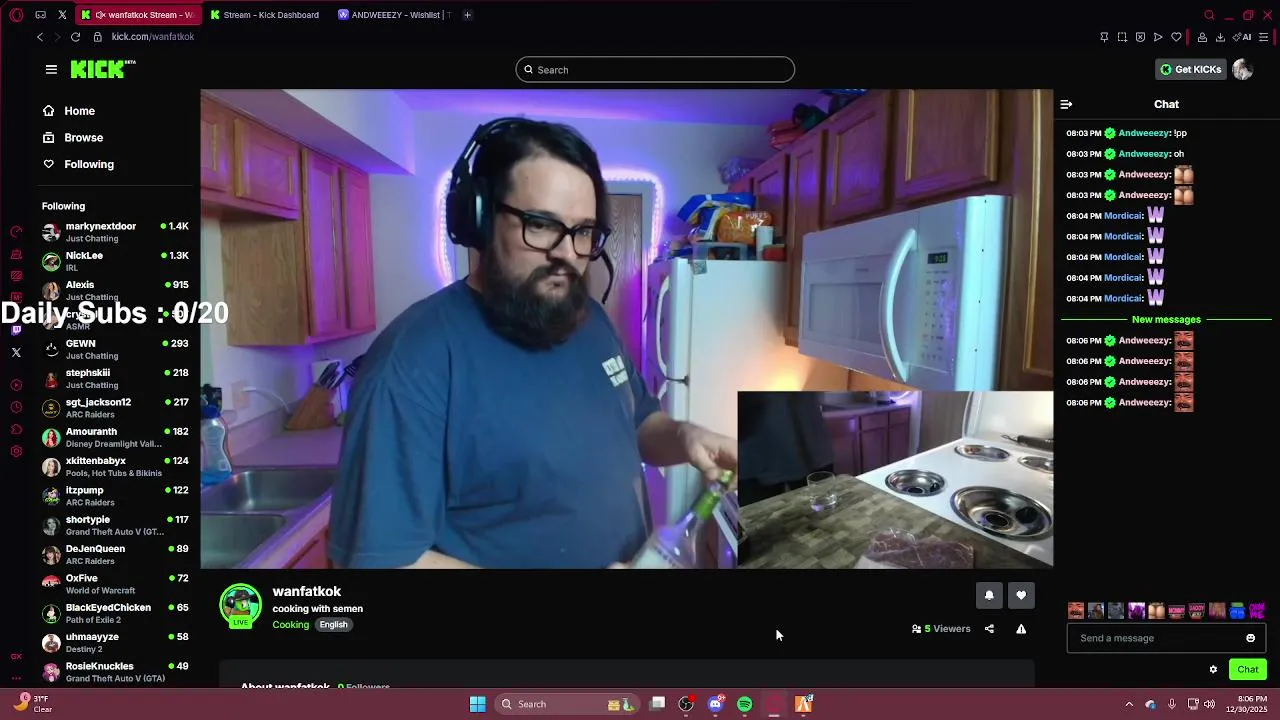The width and height of the screenshot is (1280, 720).
Task: Click the Kick logo
Action: (102, 69)
